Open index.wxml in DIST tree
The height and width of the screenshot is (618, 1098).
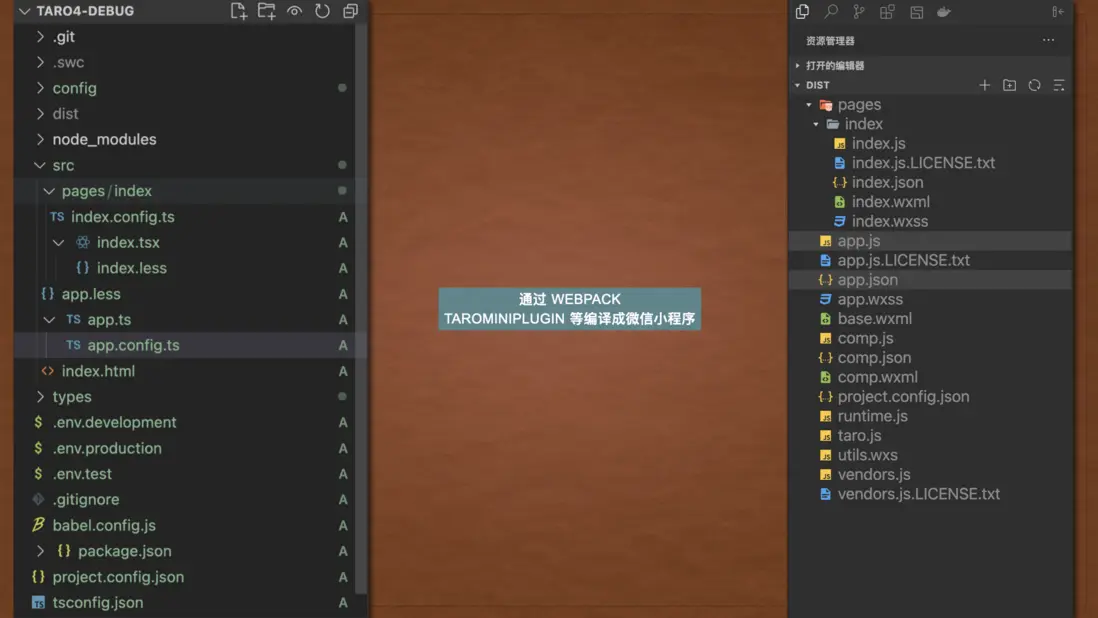(891, 202)
